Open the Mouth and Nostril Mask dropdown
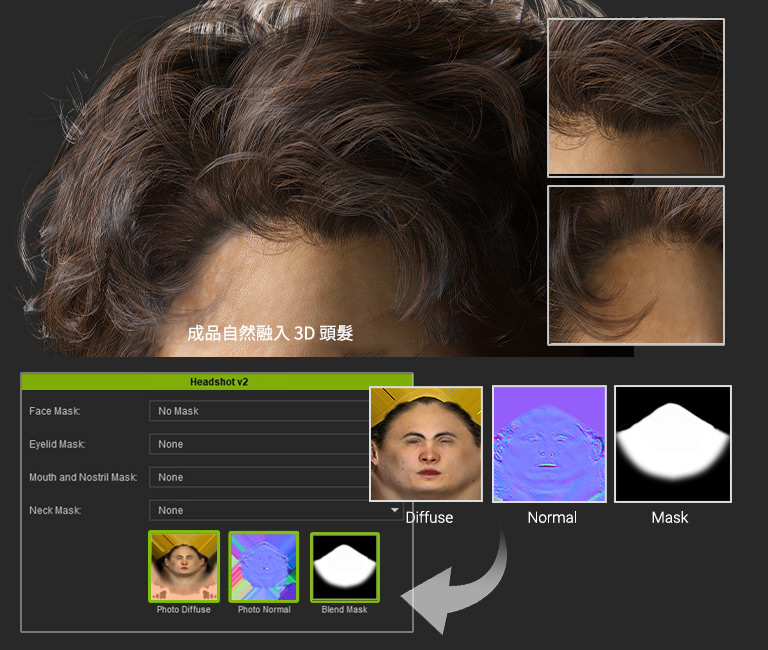768x650 pixels. pos(259,477)
